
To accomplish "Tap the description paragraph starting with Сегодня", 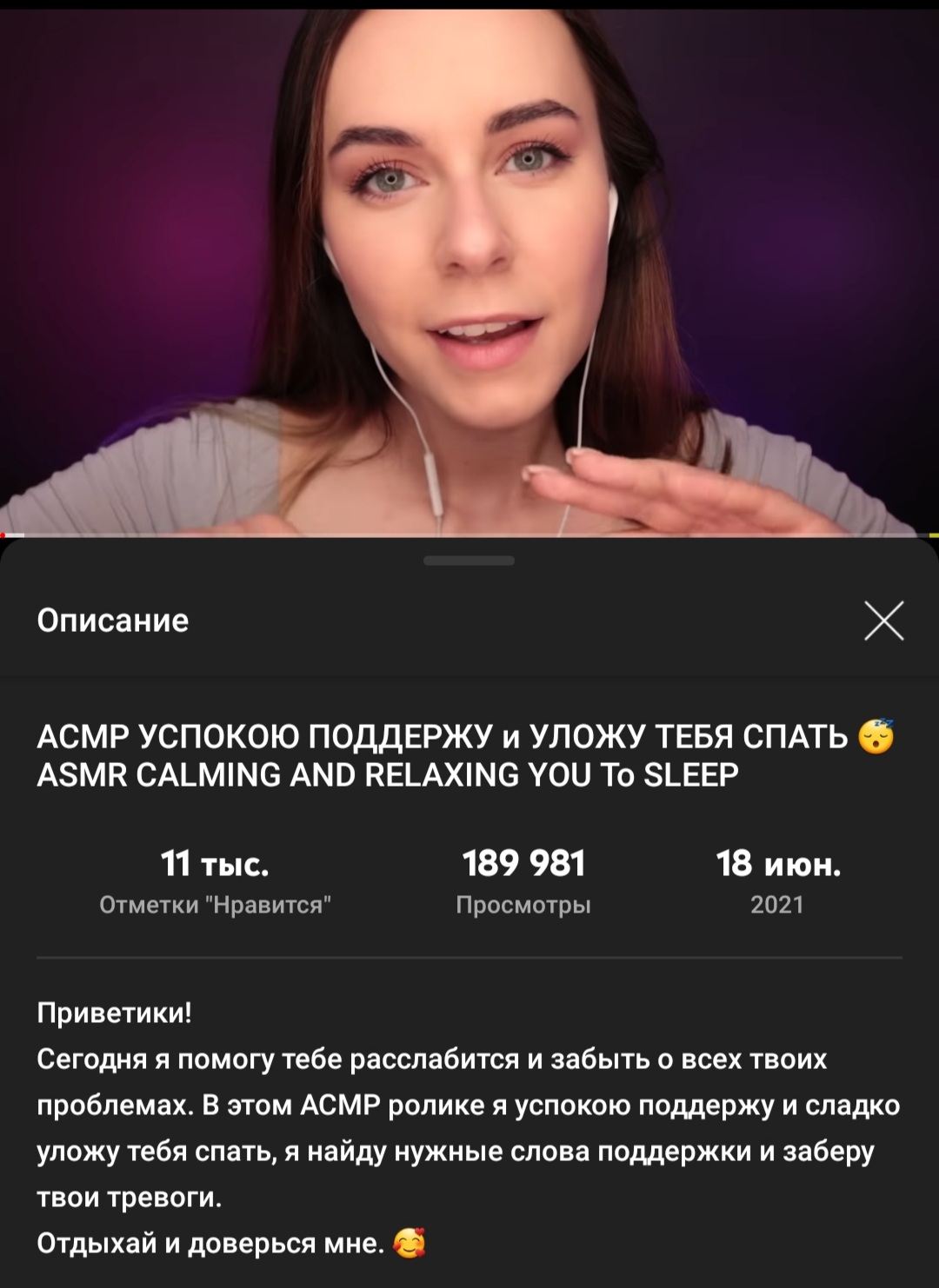I will (469, 1128).
